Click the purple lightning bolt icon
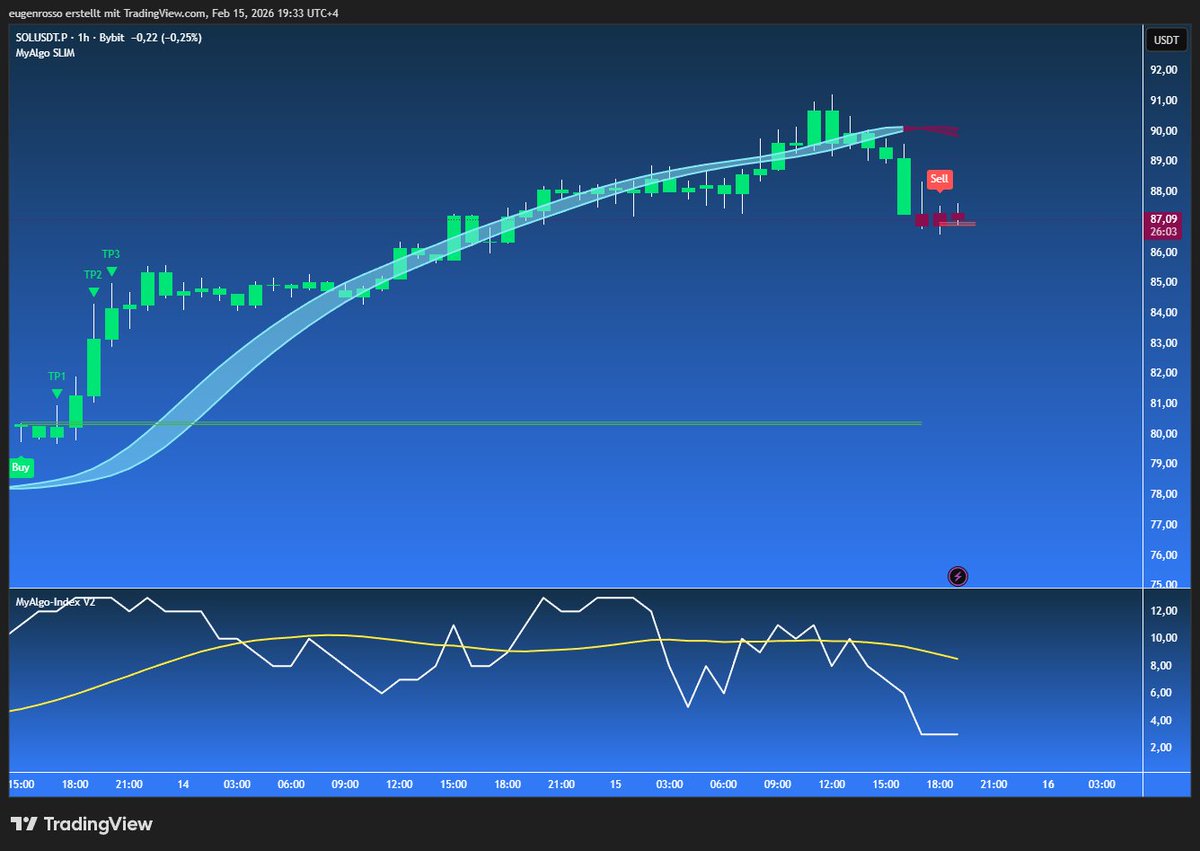The height and width of the screenshot is (851, 1200). [957, 576]
